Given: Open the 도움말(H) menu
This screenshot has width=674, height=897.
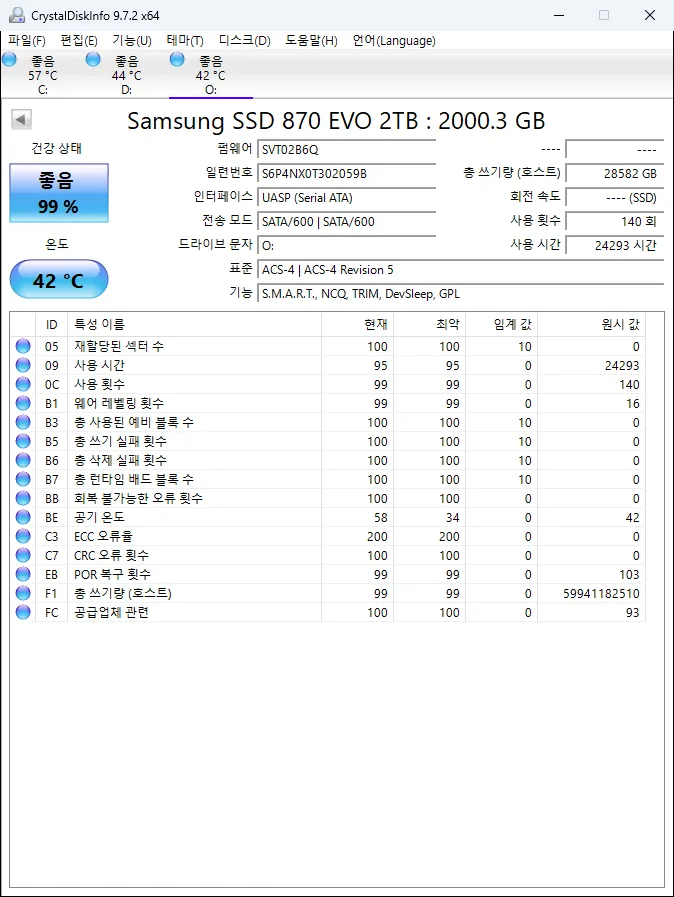Looking at the screenshot, I should click(x=311, y=41).
